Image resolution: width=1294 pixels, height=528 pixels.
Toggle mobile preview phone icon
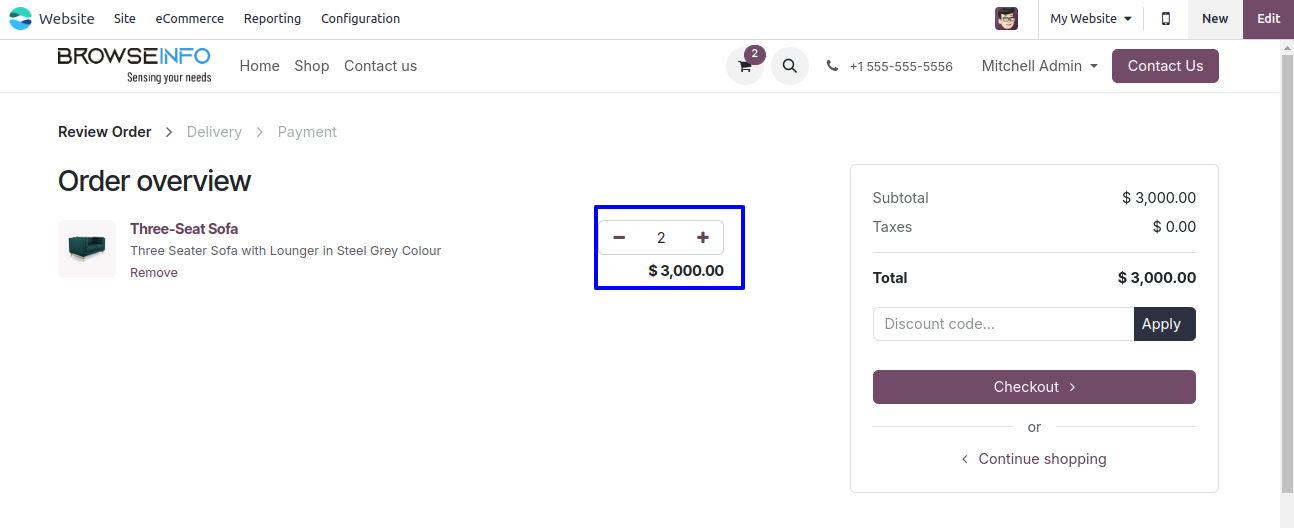[1166, 19]
